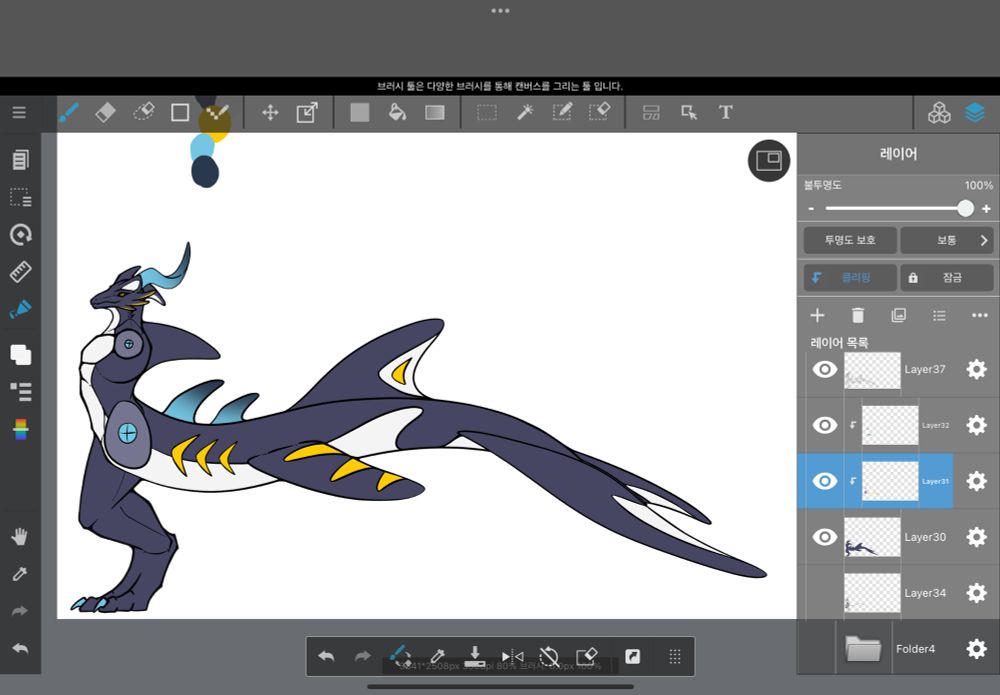The width and height of the screenshot is (1000, 695).
Task: Hide Layer31 with its eye icon
Action: tap(825, 481)
